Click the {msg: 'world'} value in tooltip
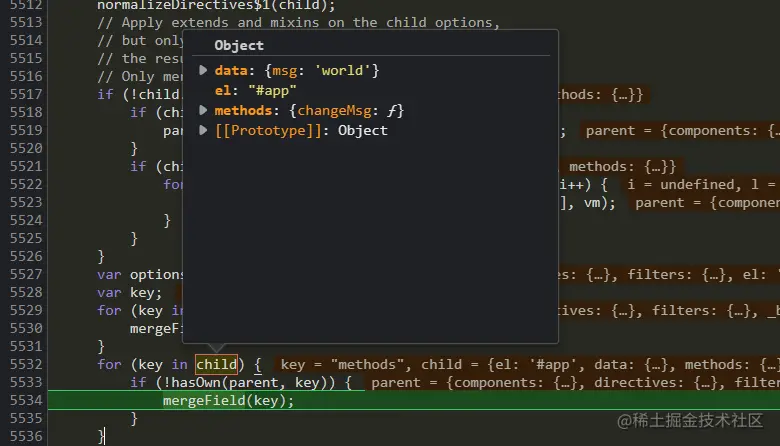The width and height of the screenshot is (780, 446). coord(322,70)
